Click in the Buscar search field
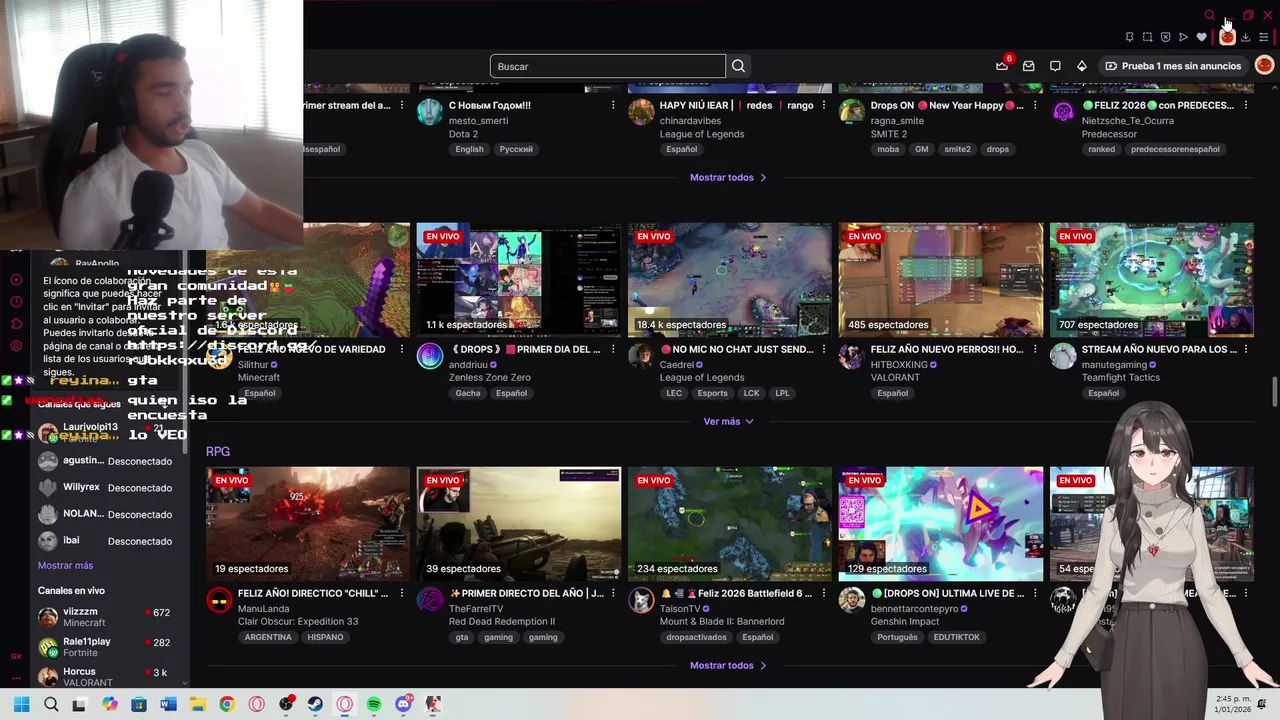Image resolution: width=1280 pixels, height=720 pixels. point(607,66)
